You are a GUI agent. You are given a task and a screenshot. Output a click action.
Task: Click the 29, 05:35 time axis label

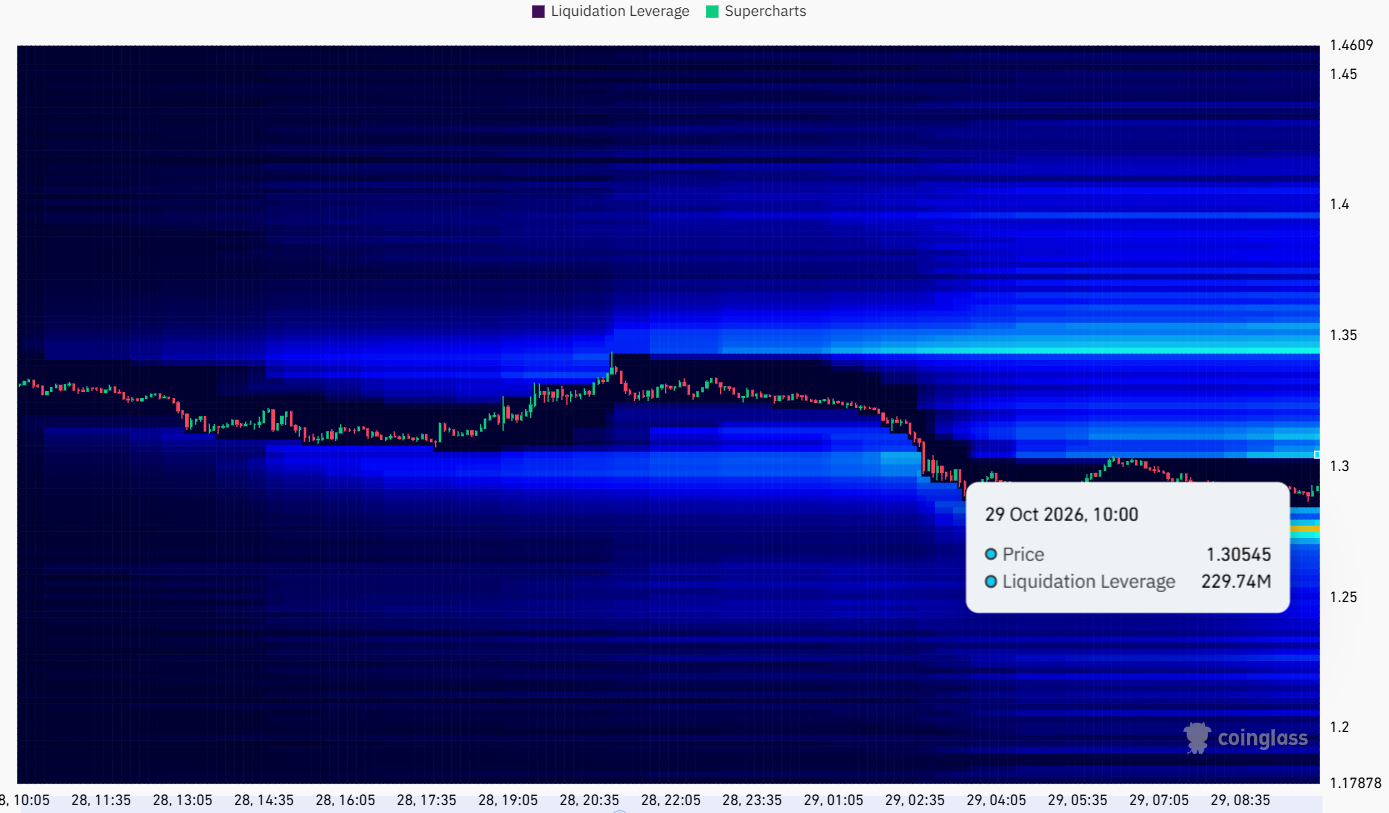(x=1078, y=800)
